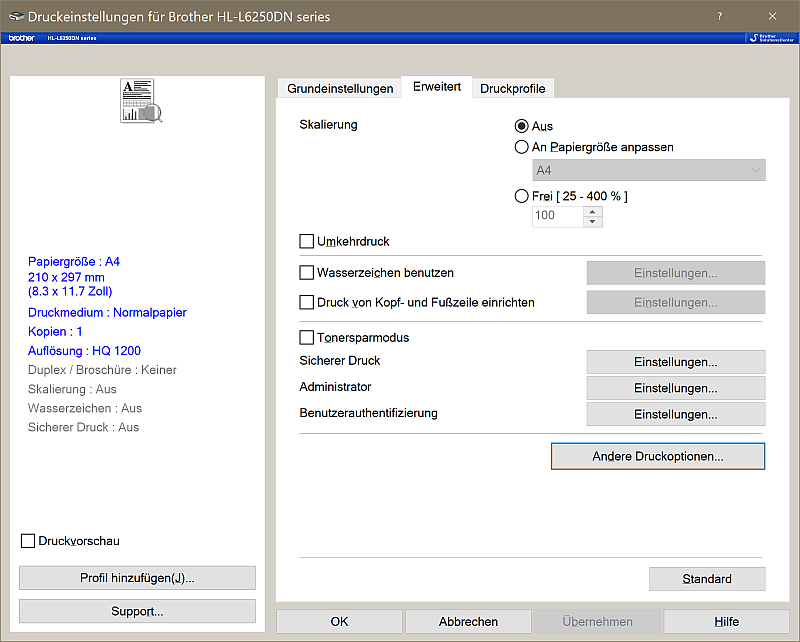
Task: Click the HL-L6250DN series banner label
Action: (71, 38)
